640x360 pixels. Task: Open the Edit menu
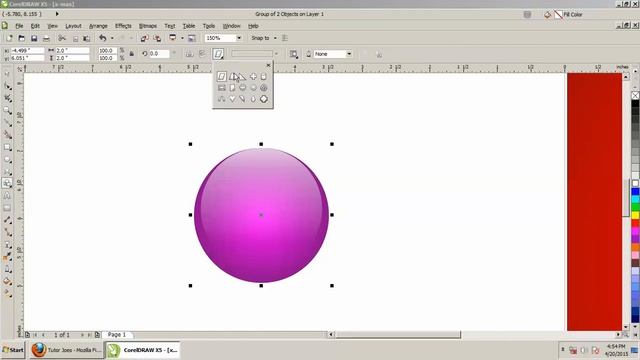tap(35, 26)
